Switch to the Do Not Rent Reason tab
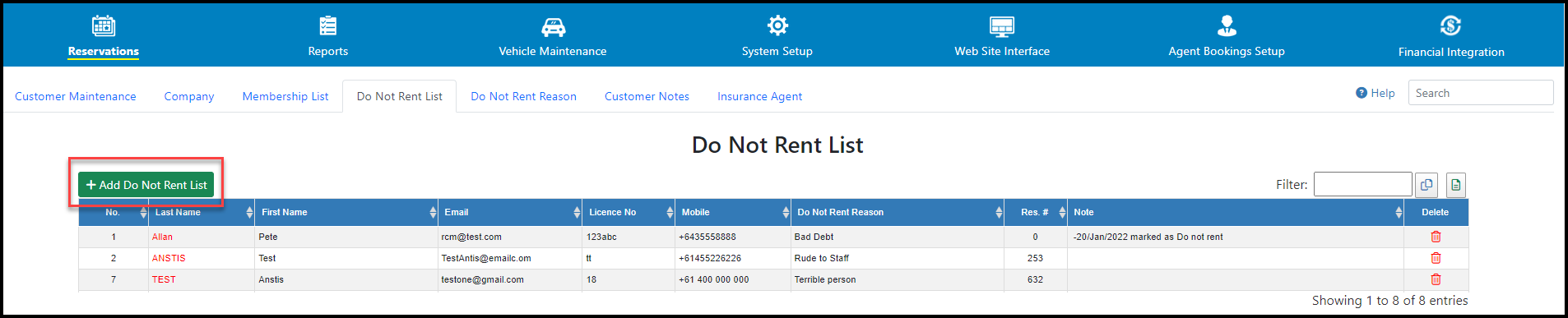The image size is (1568, 318). click(x=523, y=96)
